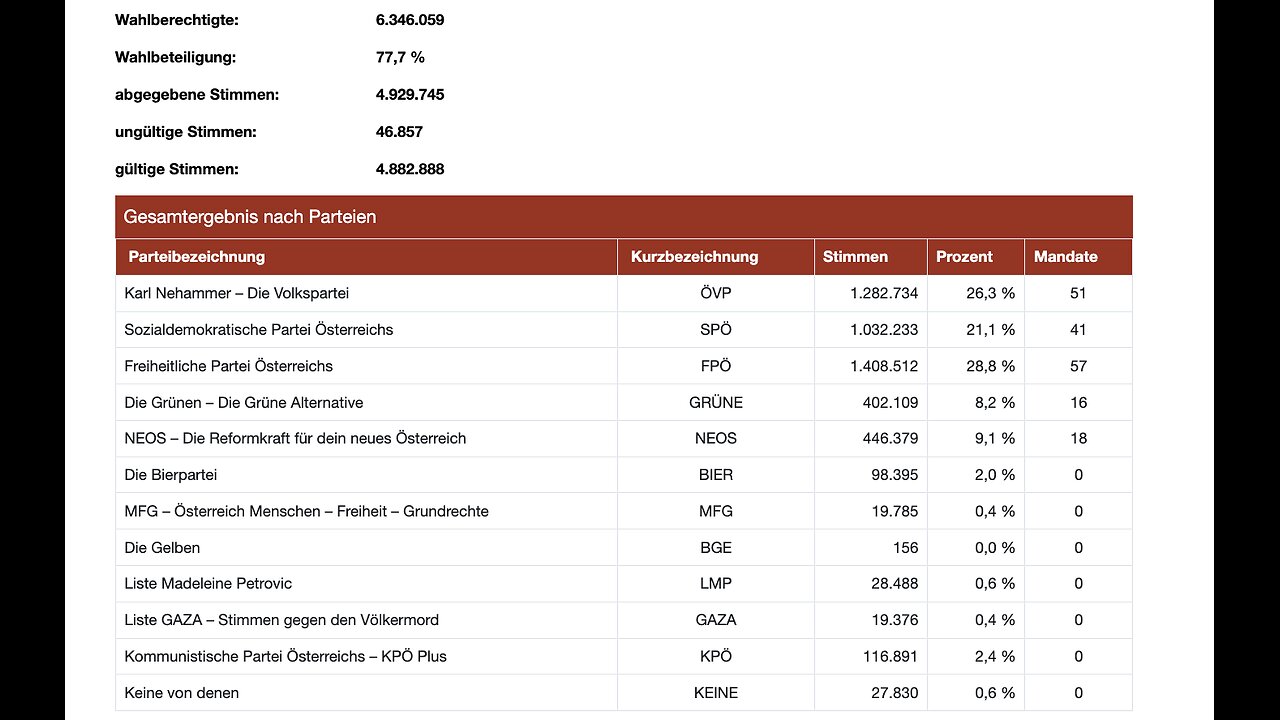Click the FPÖ abbreviation cell
1280x720 pixels.
[716, 366]
